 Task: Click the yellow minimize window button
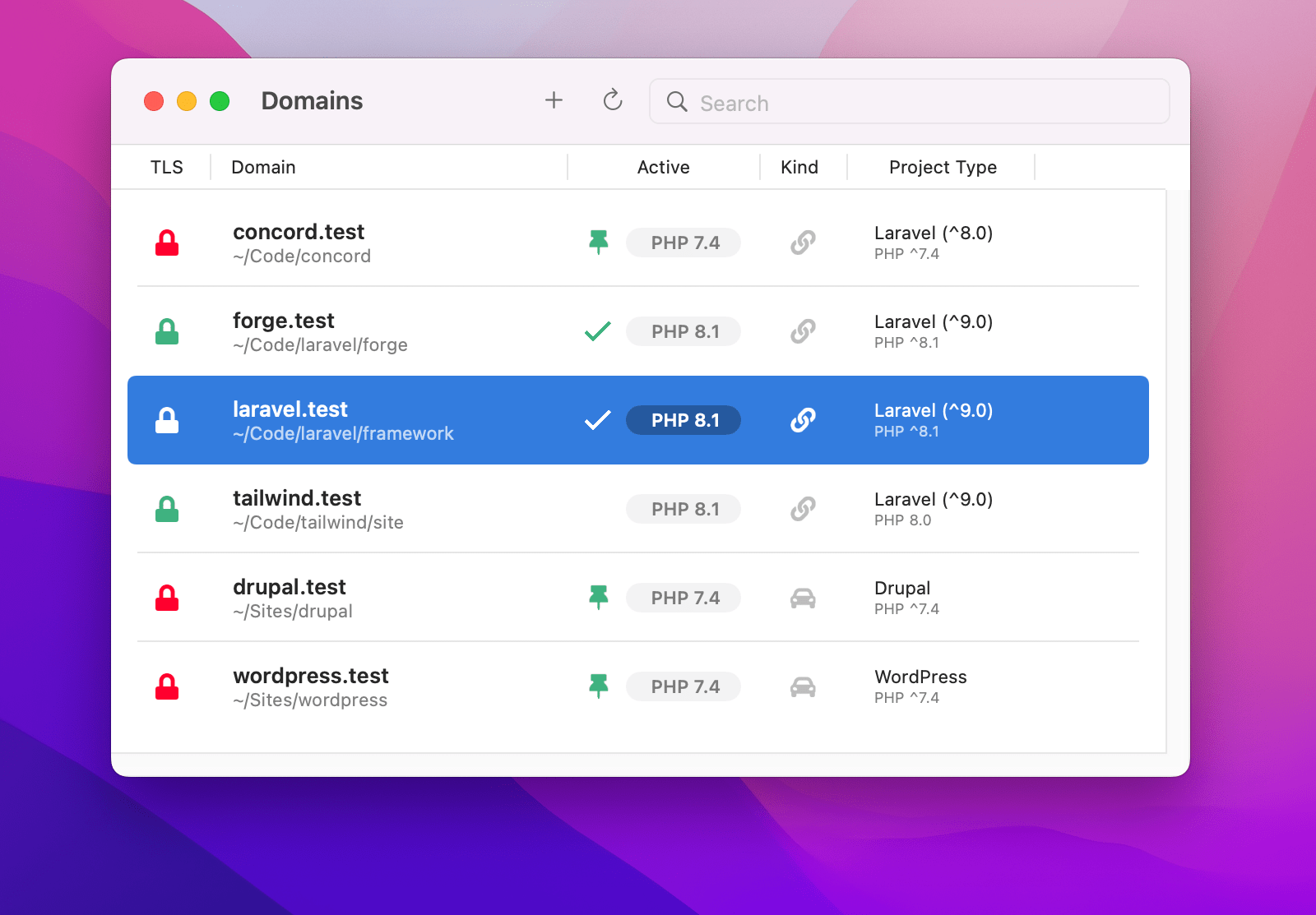187,101
